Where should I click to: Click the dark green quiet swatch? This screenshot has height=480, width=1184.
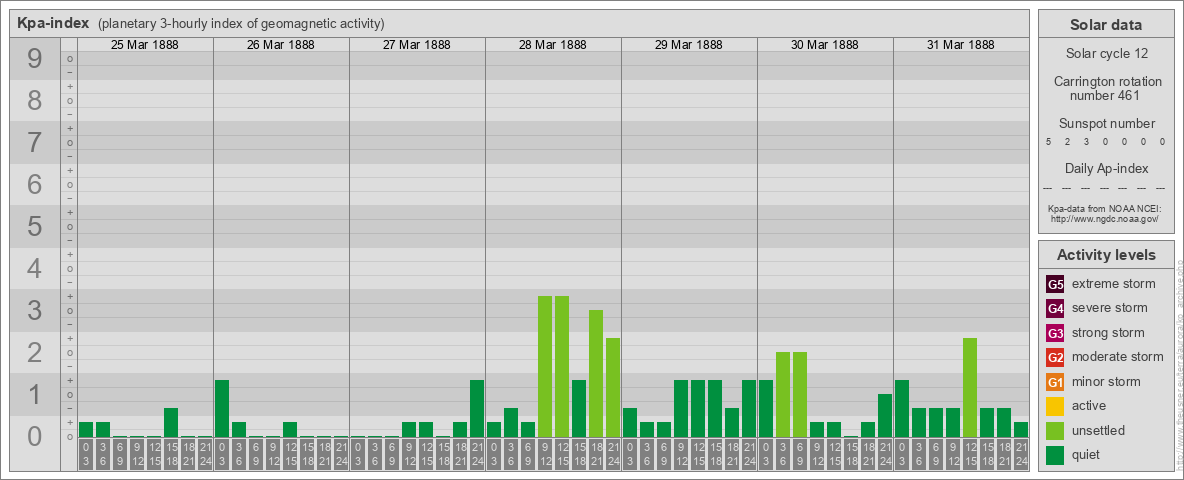pyautogui.click(x=1055, y=455)
